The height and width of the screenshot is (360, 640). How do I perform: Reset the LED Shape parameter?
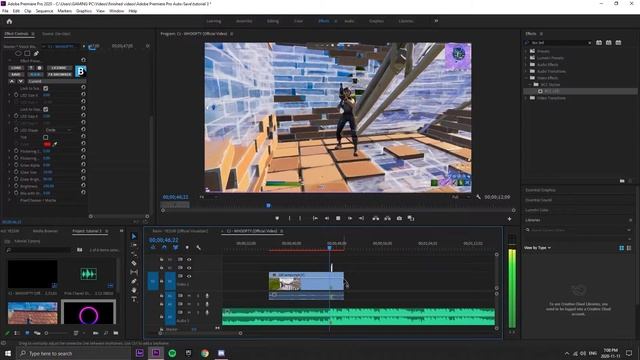83,130
